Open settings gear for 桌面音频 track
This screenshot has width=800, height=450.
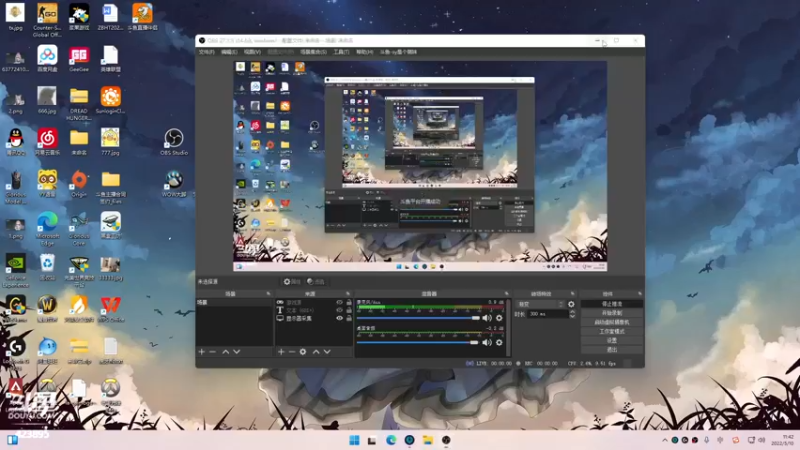point(499,342)
